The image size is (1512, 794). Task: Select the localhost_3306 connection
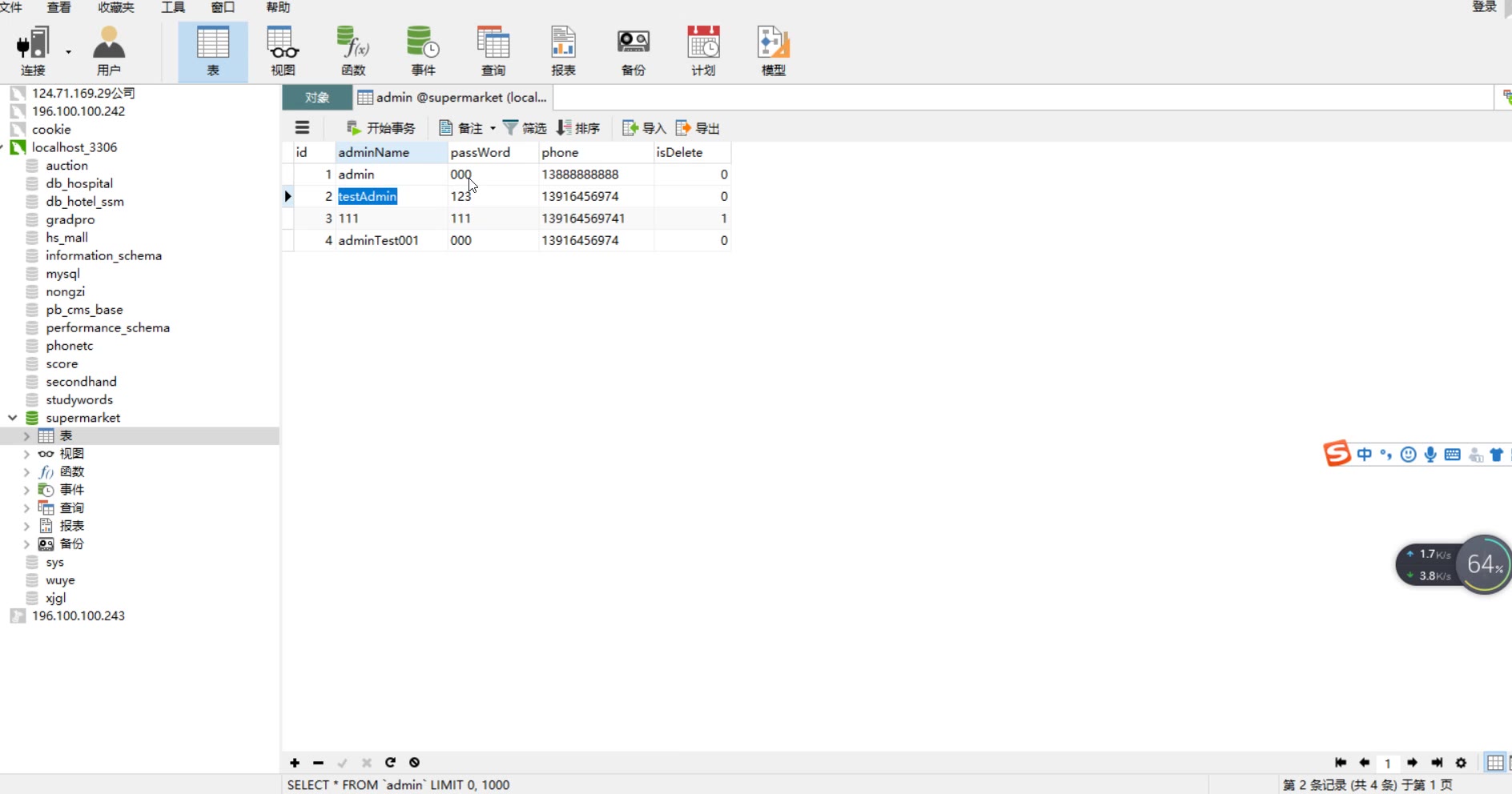pos(74,147)
